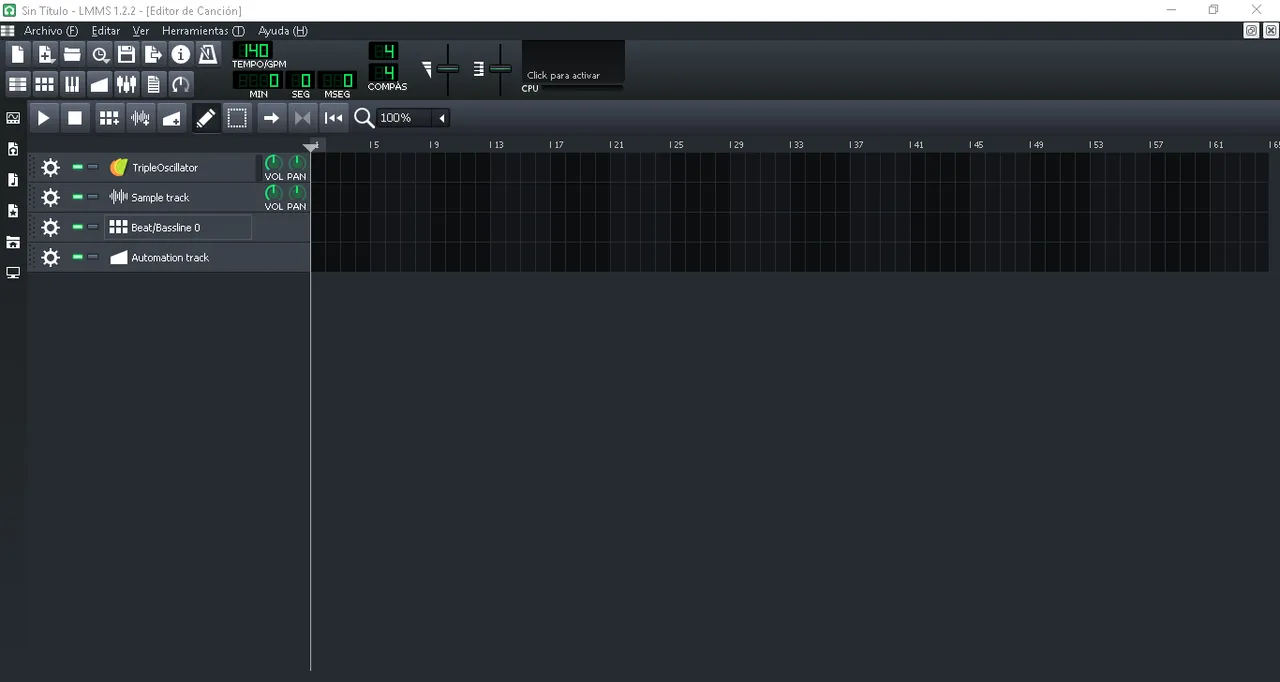The image size is (1280, 682).
Task: Toggle loop points button
Action: coord(302,118)
